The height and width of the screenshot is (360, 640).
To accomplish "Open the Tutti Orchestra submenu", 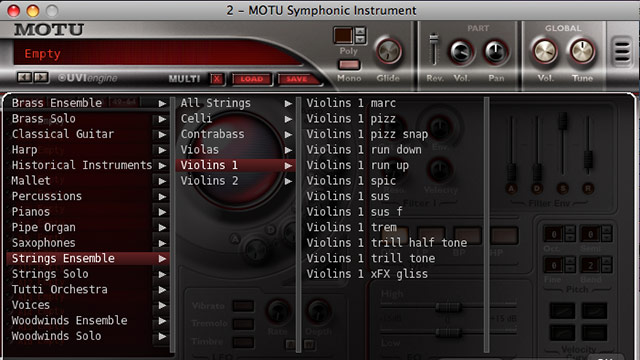I will (x=89, y=289).
